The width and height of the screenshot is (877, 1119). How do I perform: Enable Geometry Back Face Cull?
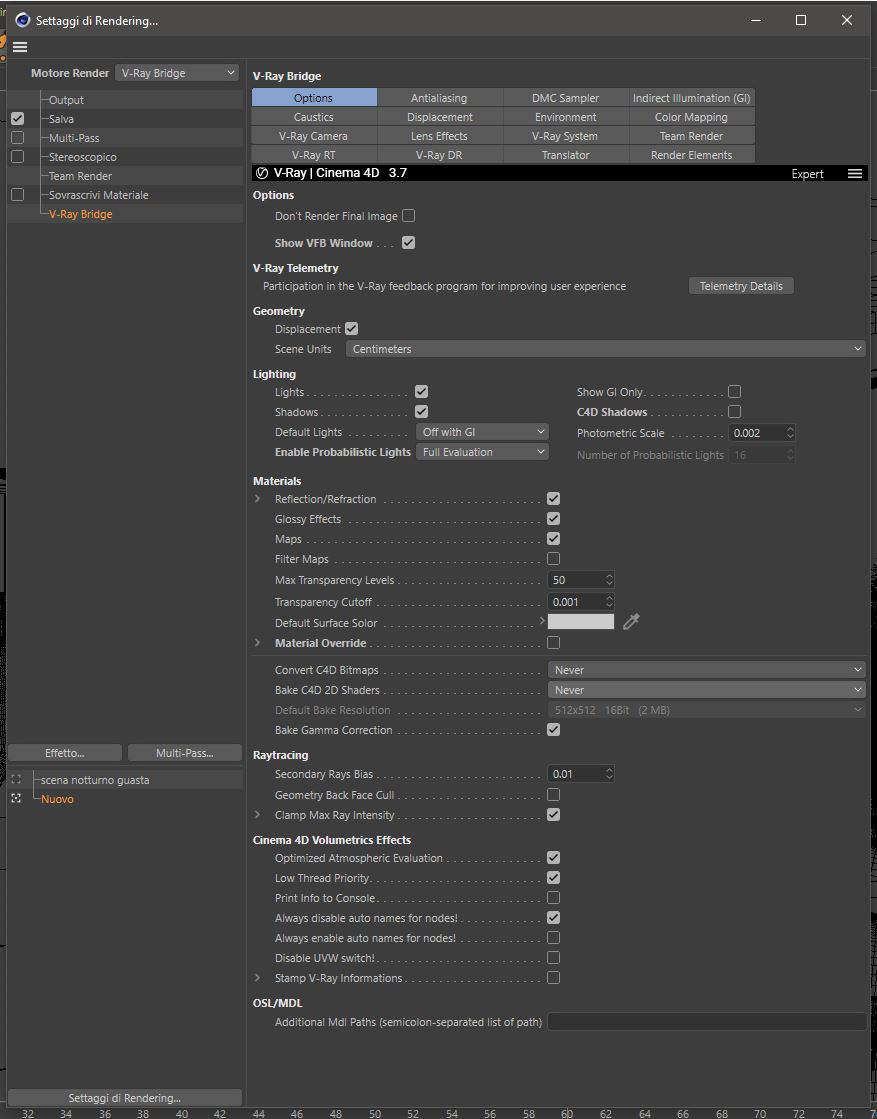(x=553, y=794)
